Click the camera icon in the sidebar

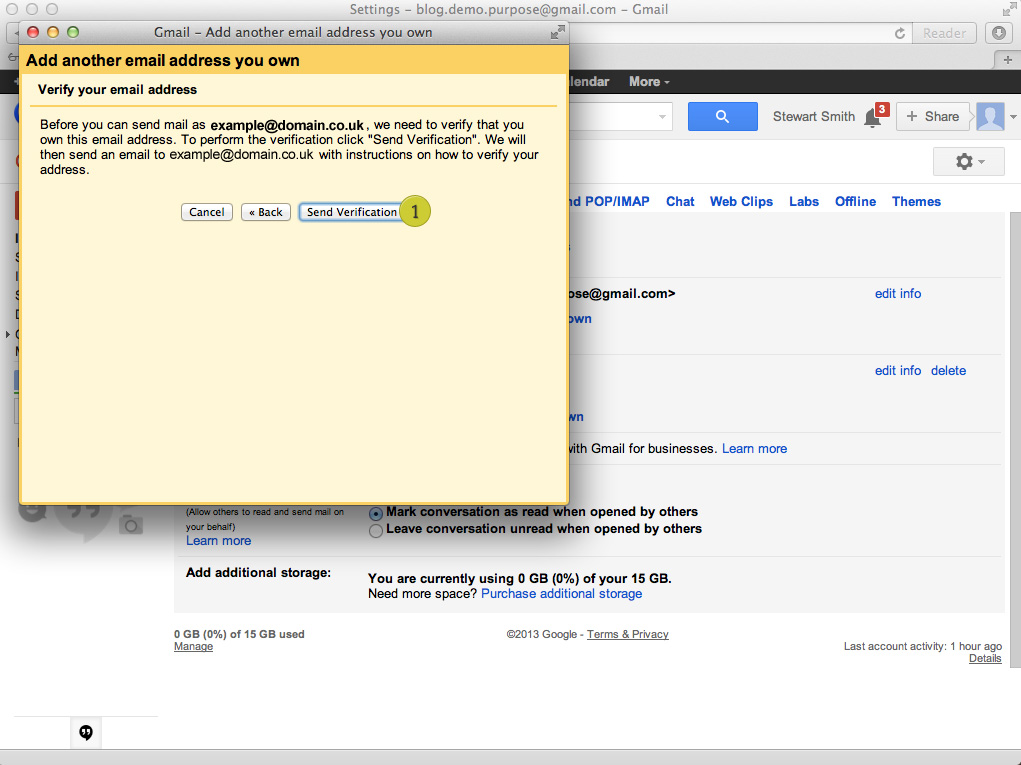[x=131, y=524]
